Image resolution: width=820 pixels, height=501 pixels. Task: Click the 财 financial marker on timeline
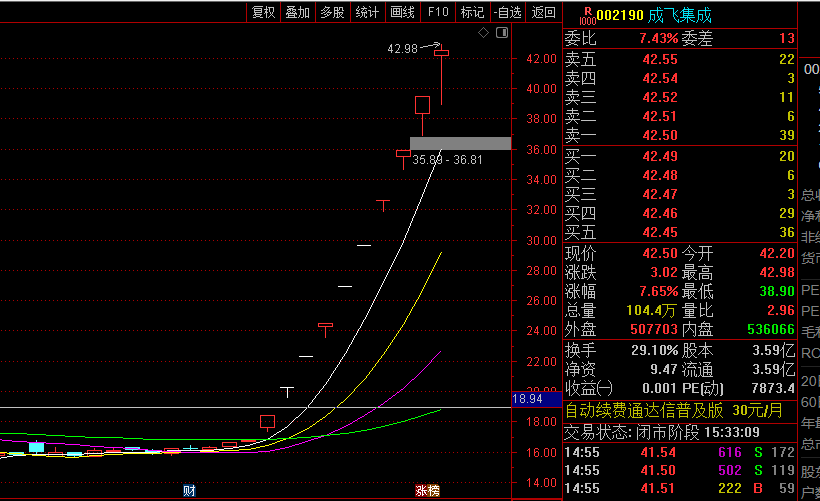(x=189, y=491)
